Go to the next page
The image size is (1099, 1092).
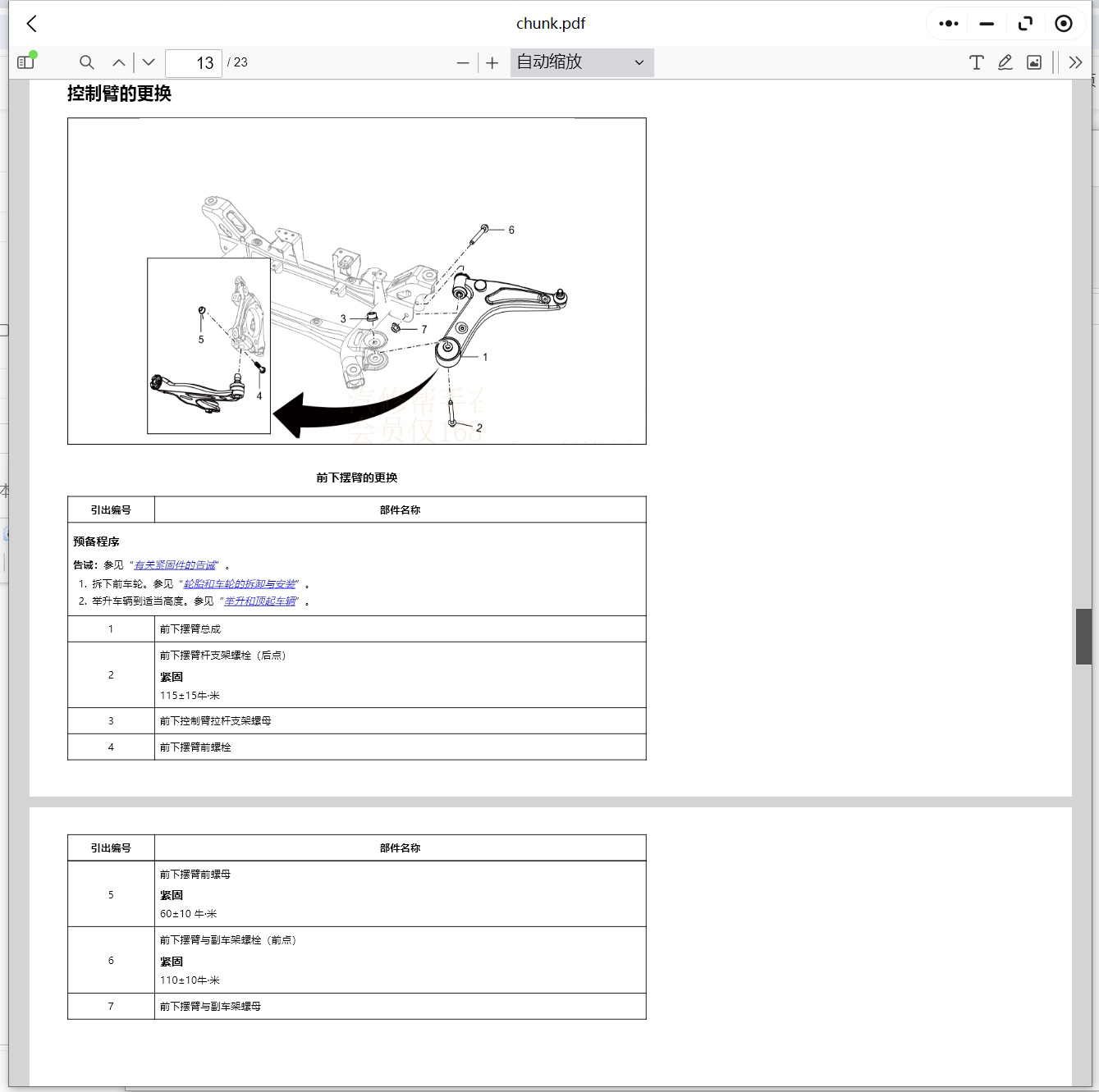(x=148, y=62)
